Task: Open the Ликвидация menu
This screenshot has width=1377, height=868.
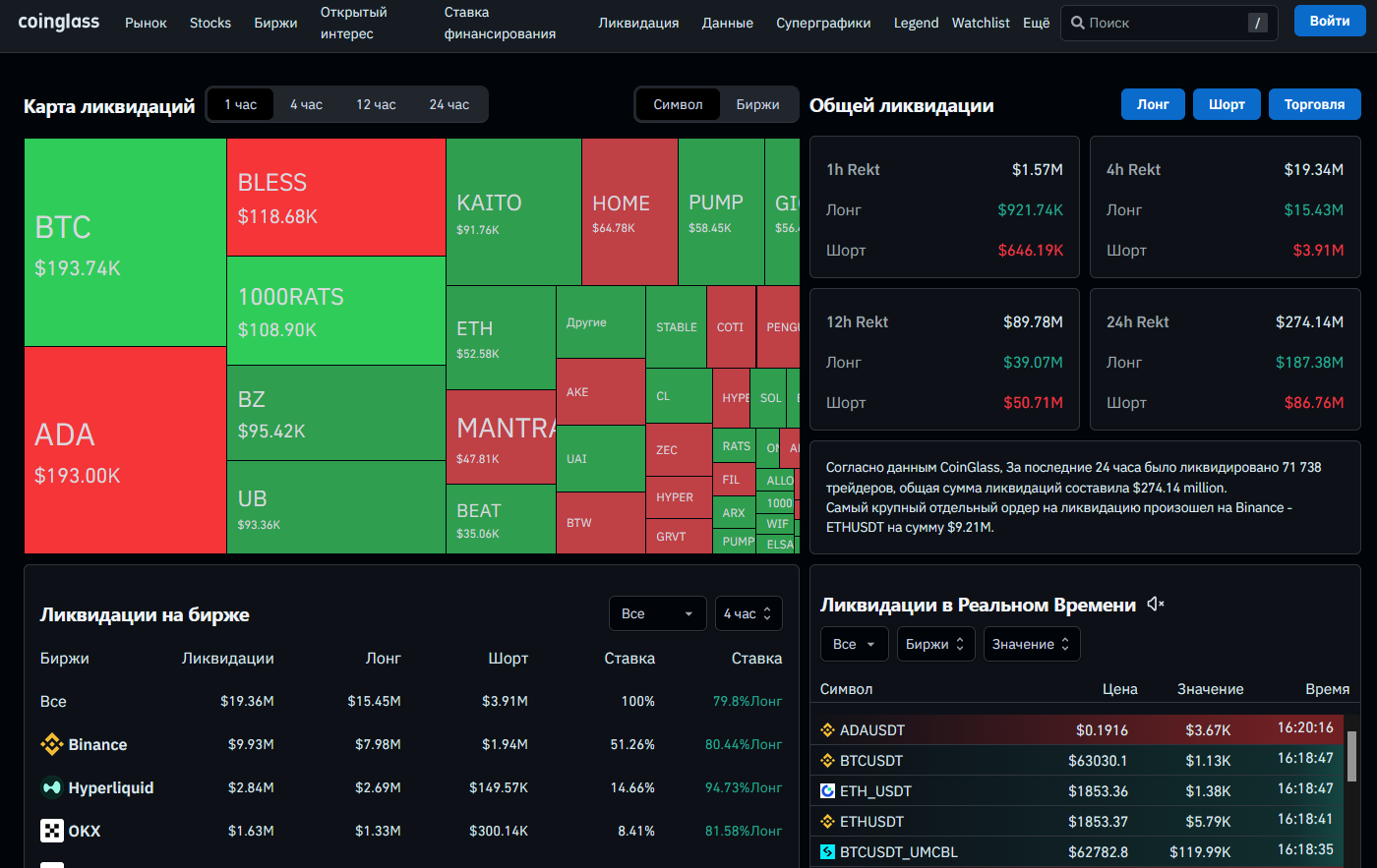Action: coord(638,23)
